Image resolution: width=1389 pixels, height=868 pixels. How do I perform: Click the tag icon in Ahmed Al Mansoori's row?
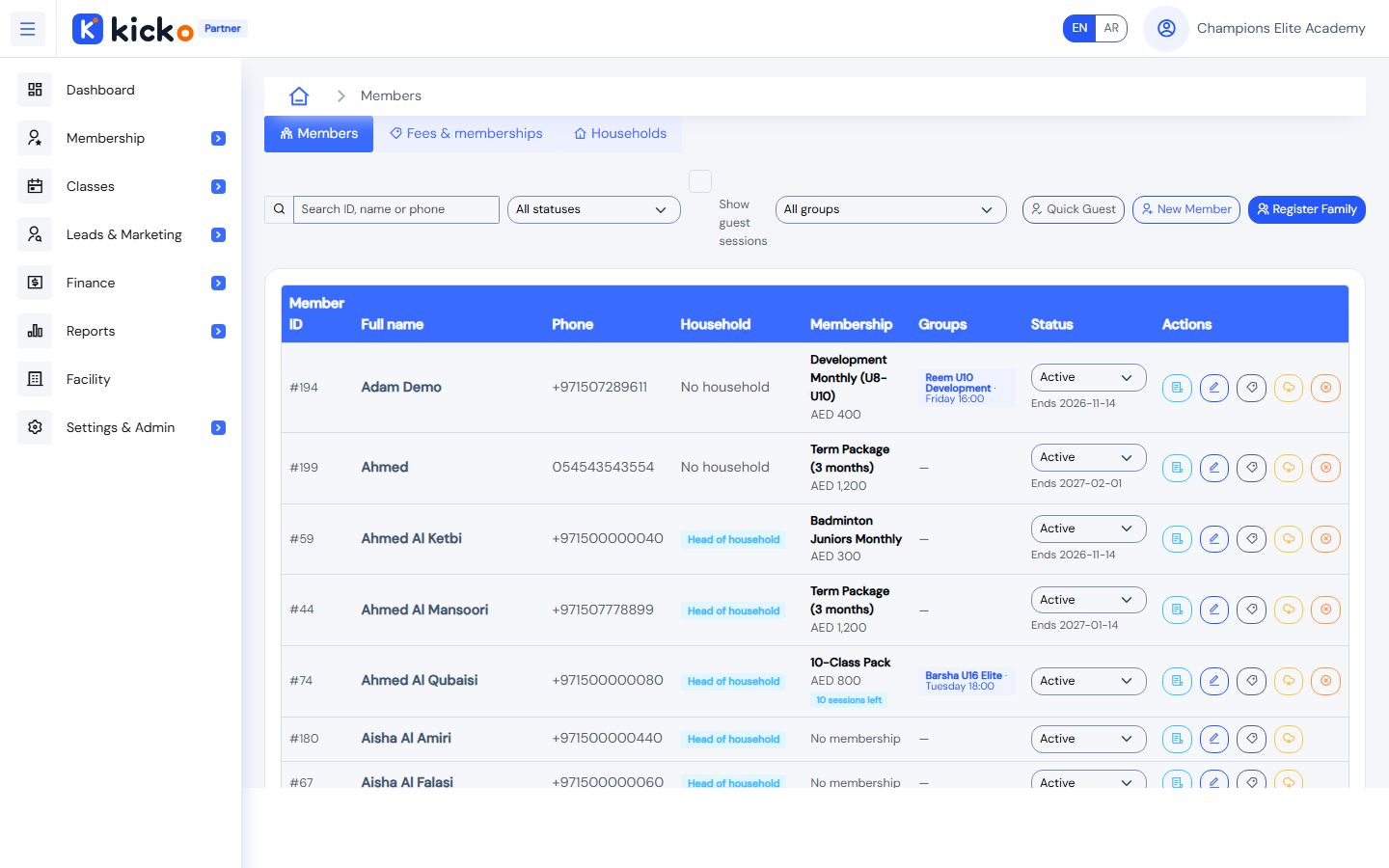[1252, 610]
